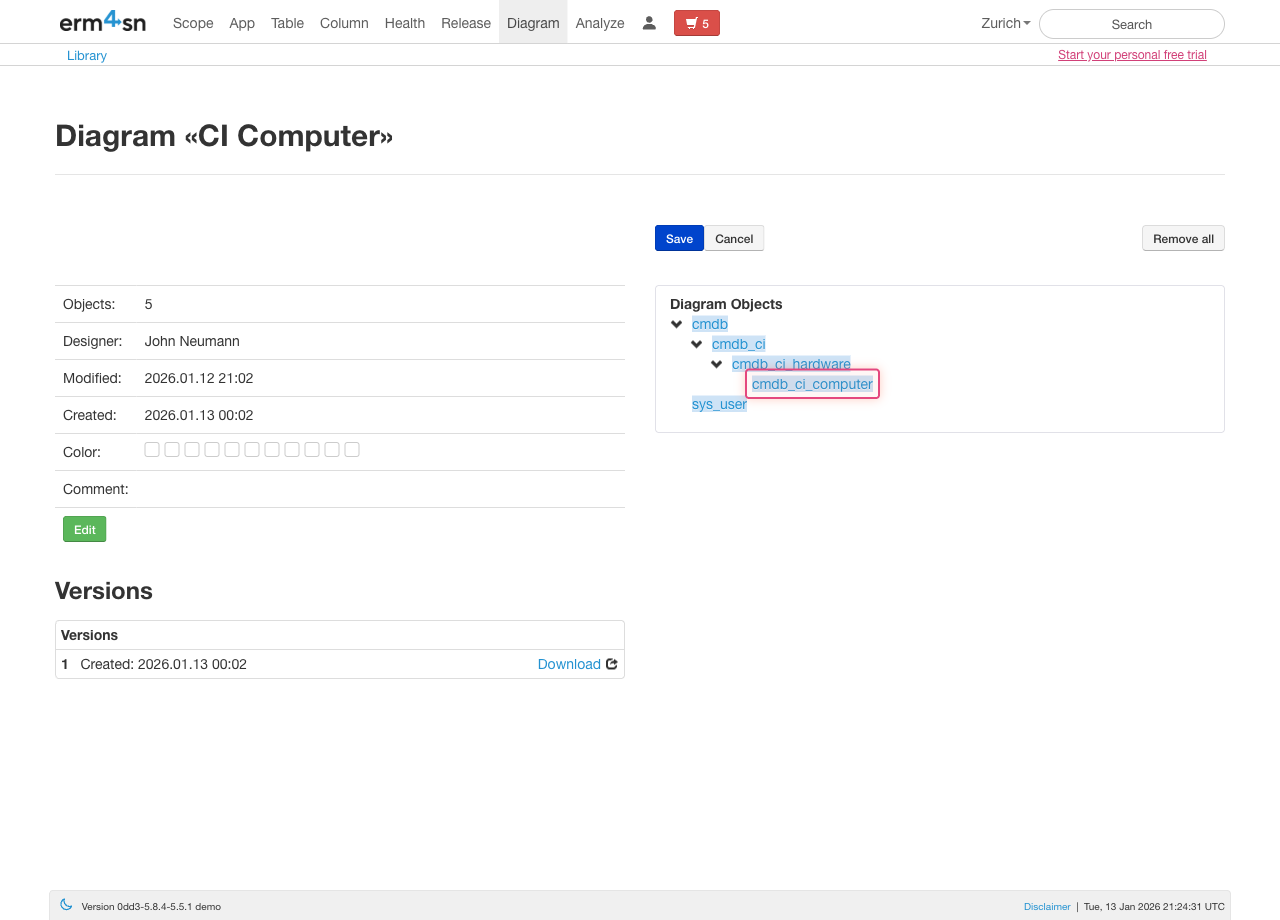Screen dimensions: 1280x920
Task: Select the last color checkbox
Action: click(352, 450)
